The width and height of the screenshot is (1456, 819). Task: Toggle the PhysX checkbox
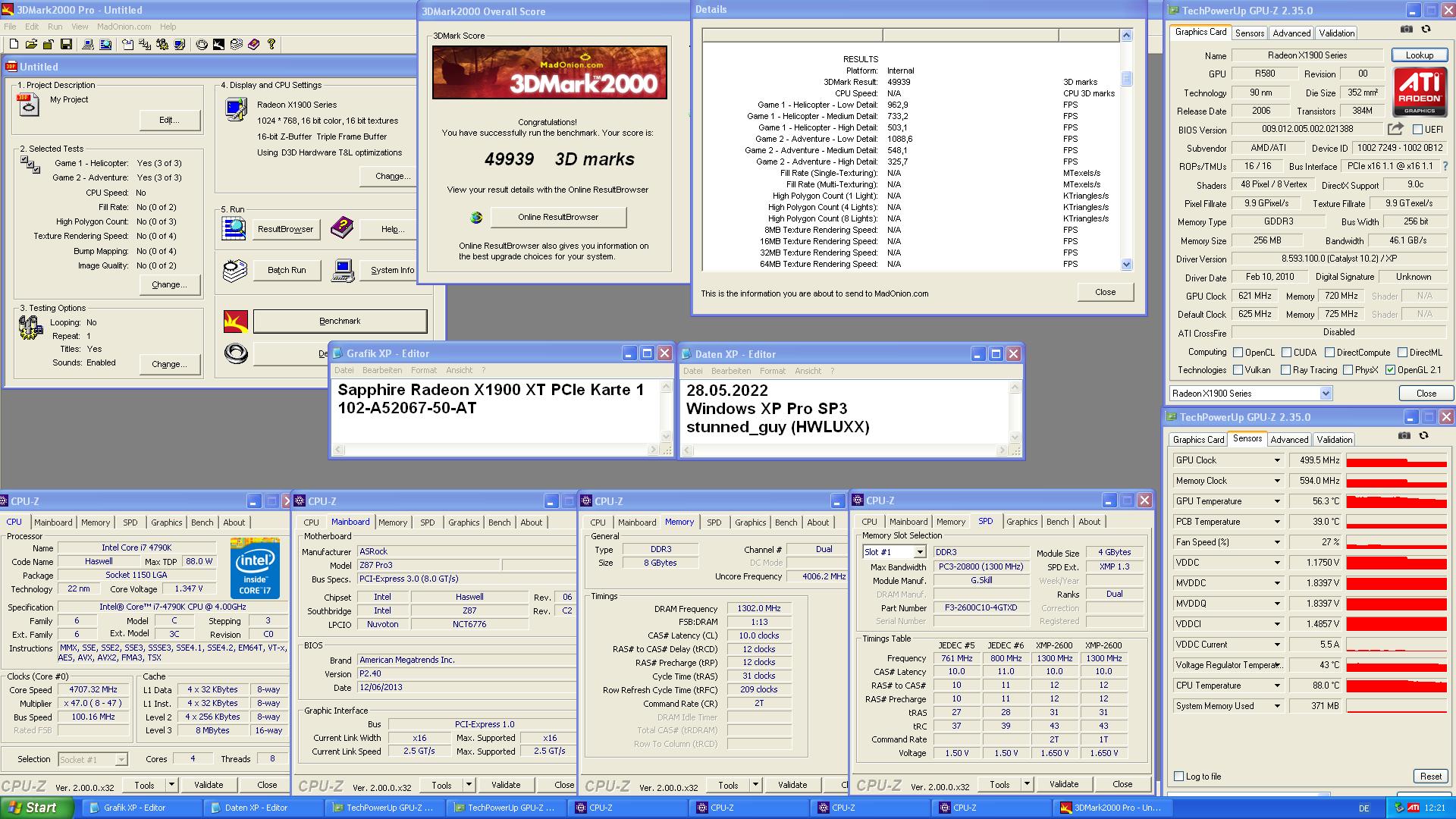coord(1348,370)
